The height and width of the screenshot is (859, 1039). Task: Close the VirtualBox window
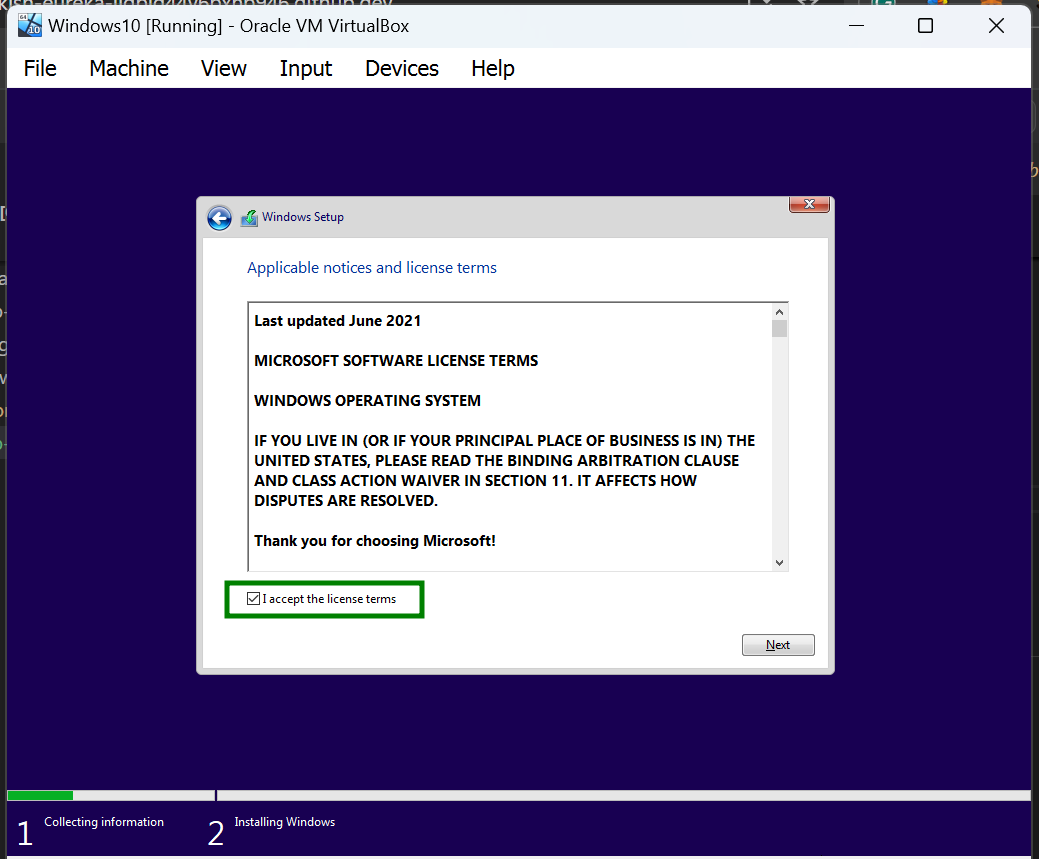pos(996,26)
